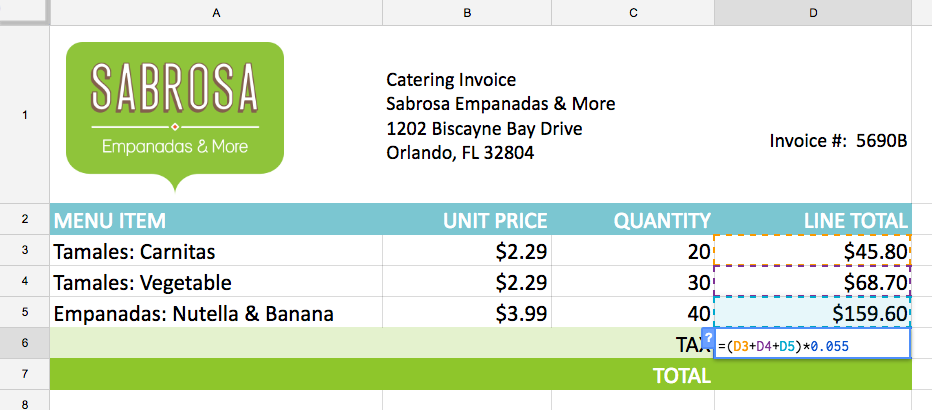This screenshot has width=932, height=410.
Task: Select the $68.70 line total cell
Action: pyautogui.click(x=813, y=283)
